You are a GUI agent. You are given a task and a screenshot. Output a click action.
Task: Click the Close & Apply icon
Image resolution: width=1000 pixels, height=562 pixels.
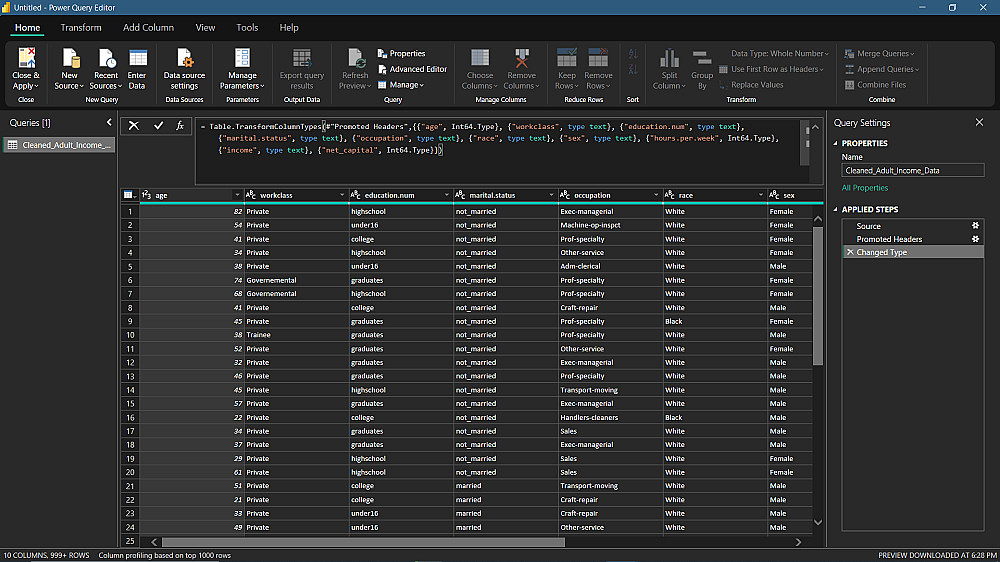[26, 59]
